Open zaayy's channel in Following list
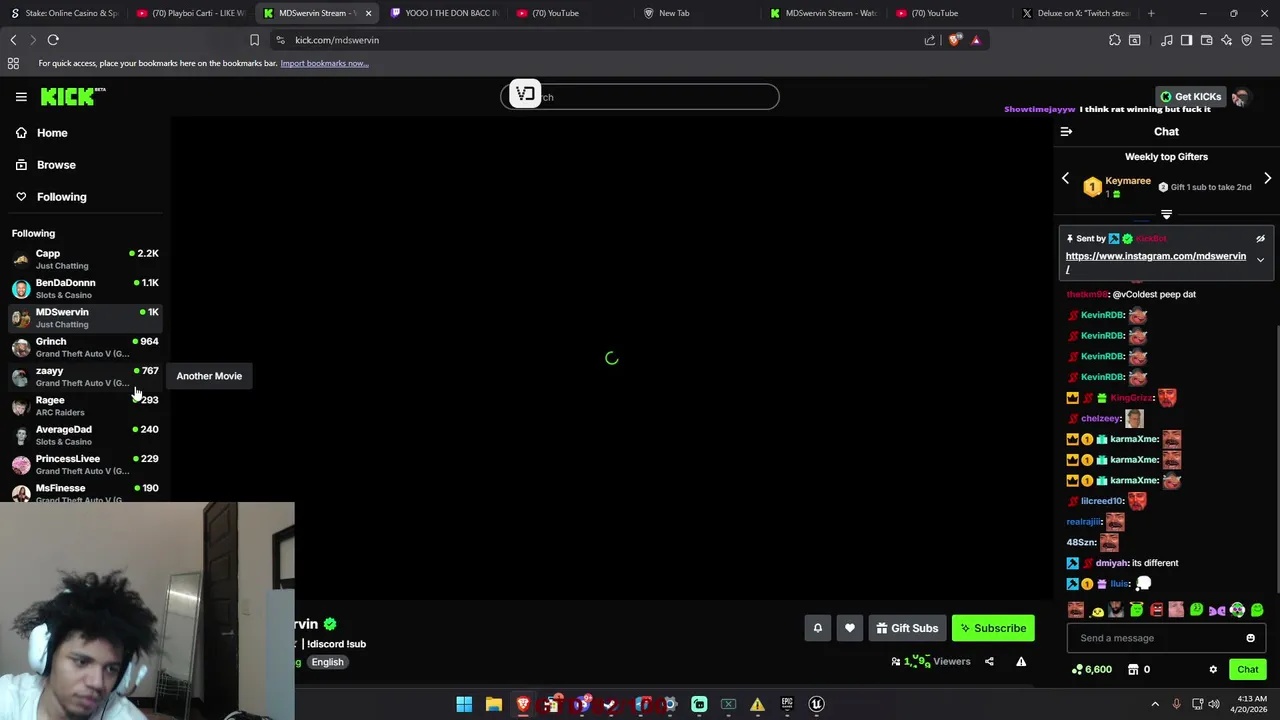 pyautogui.click(x=85, y=376)
